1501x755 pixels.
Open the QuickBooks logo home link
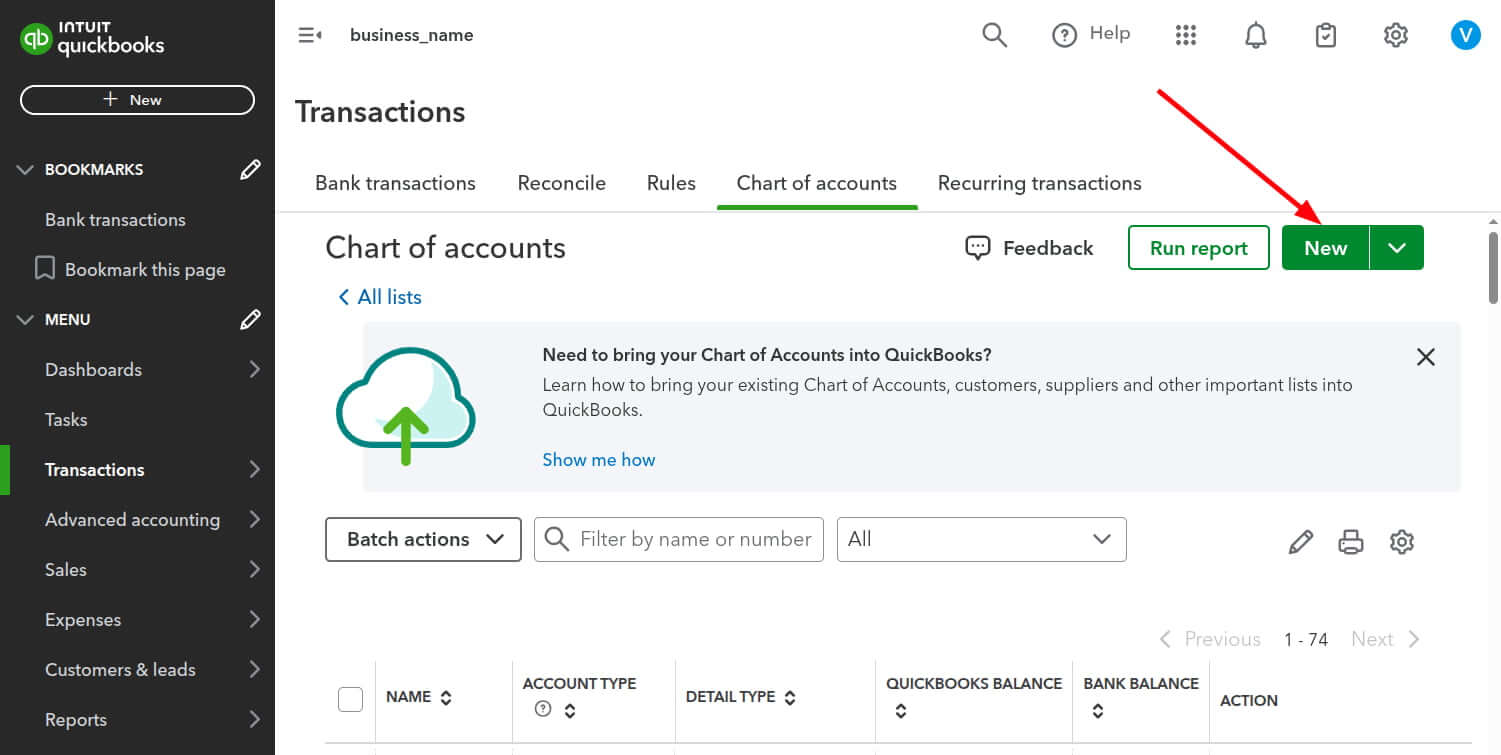(x=92, y=39)
